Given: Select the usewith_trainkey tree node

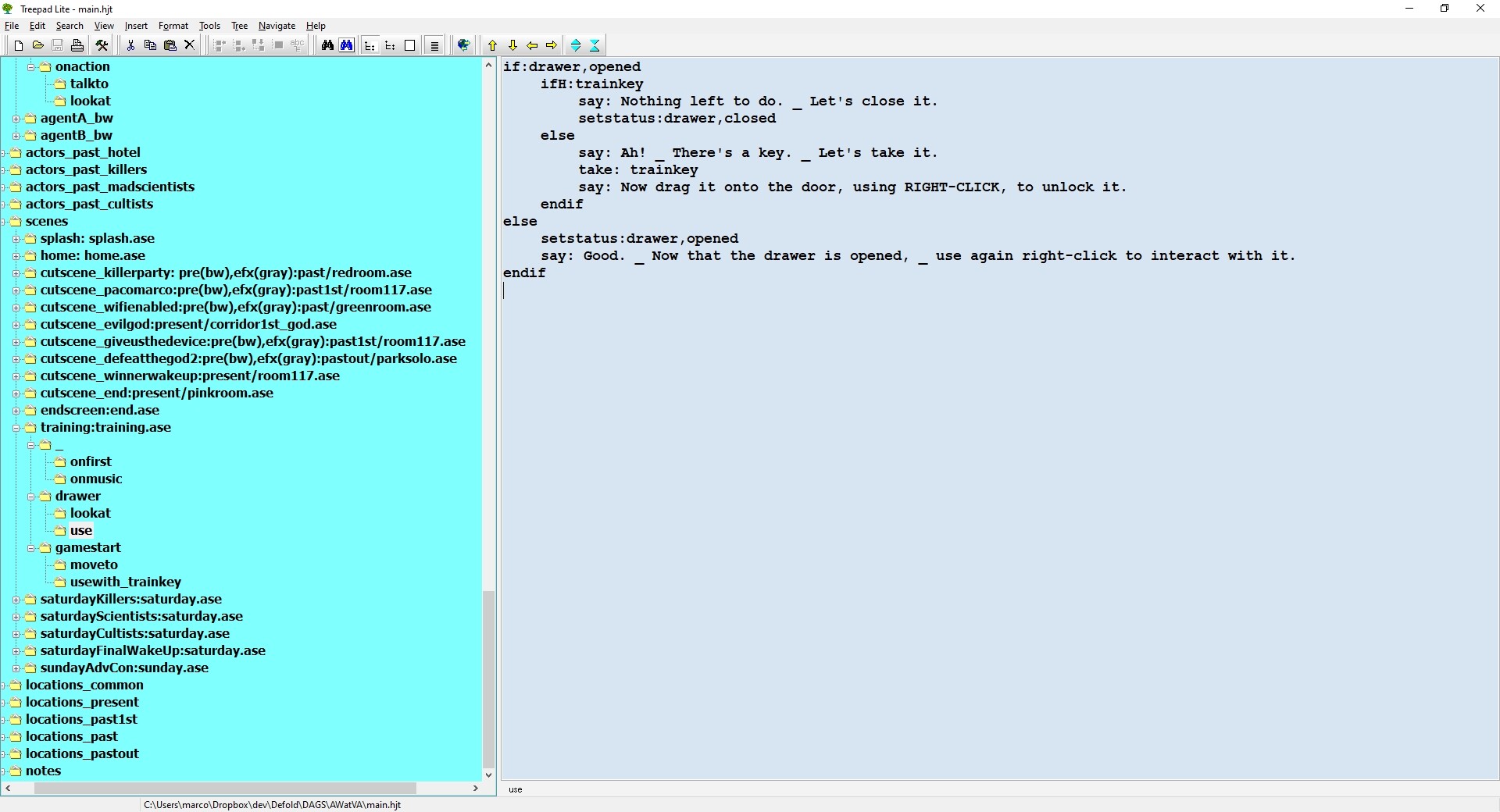Looking at the screenshot, I should 125,582.
